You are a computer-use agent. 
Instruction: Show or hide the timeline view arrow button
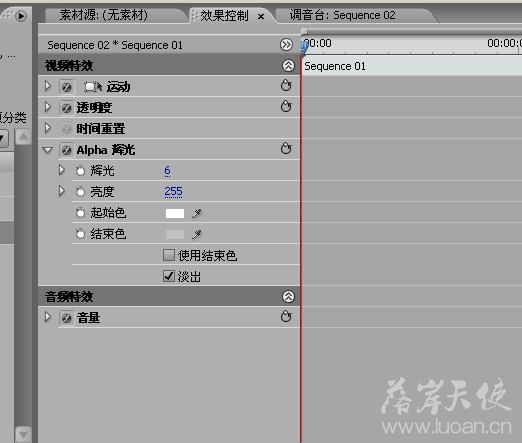[x=286, y=45]
